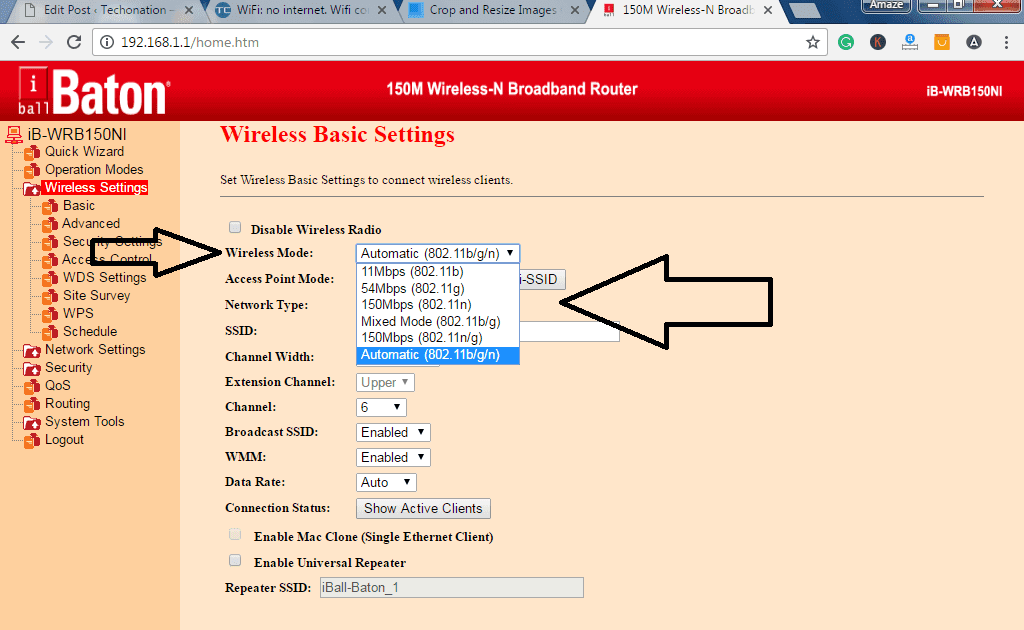This screenshot has width=1024, height=630.
Task: Click the folder icon beside WPS
Action: coord(50,315)
